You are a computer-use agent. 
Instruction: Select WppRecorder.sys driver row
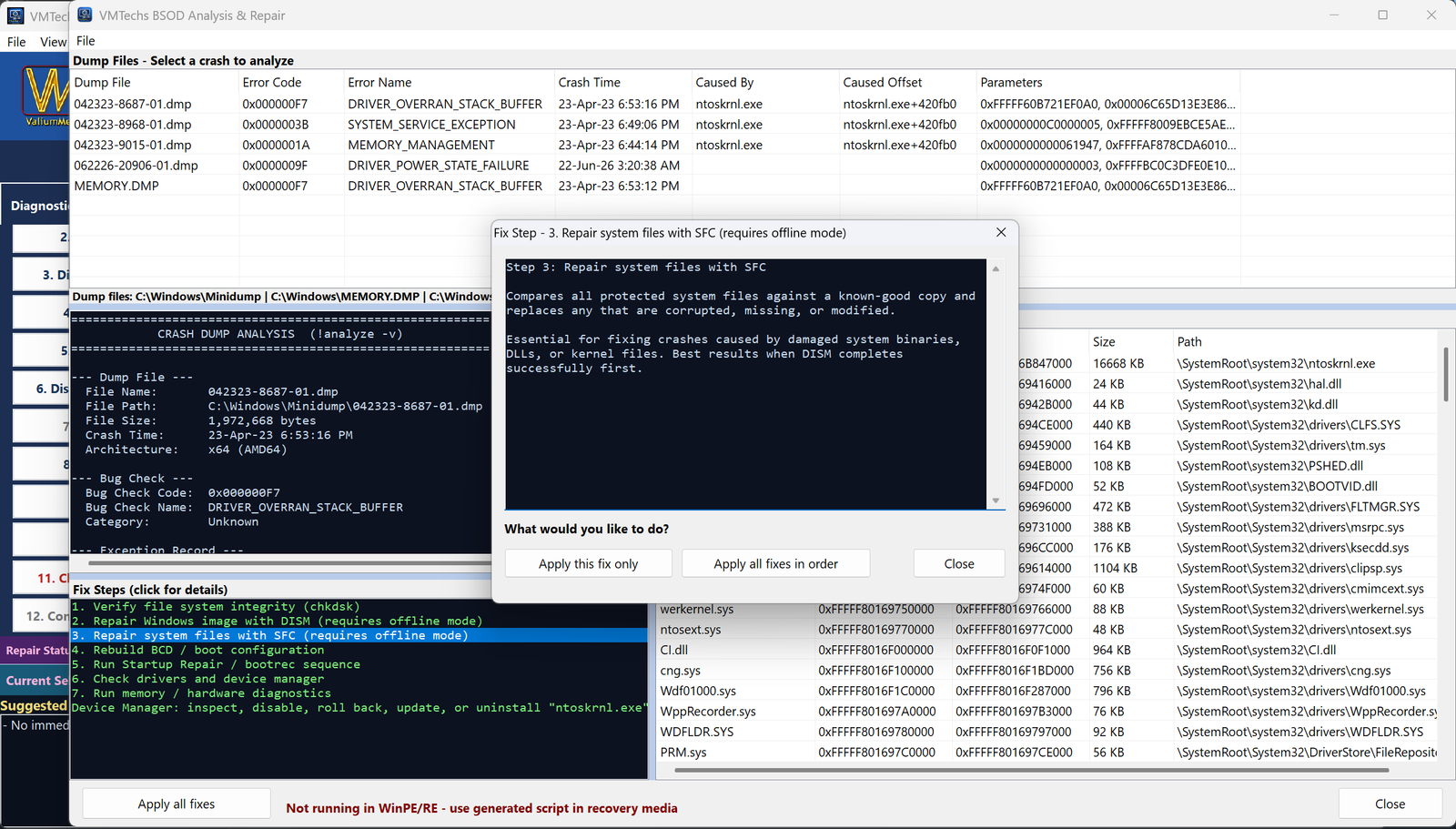pyautogui.click(x=1046, y=712)
